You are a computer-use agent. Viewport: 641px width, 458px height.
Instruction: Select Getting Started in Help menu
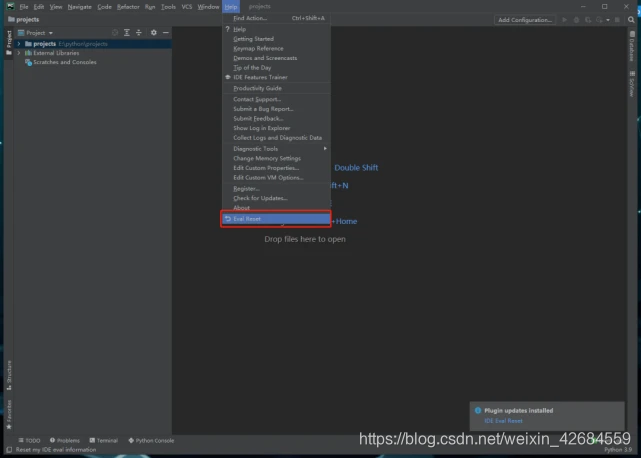[276, 39]
